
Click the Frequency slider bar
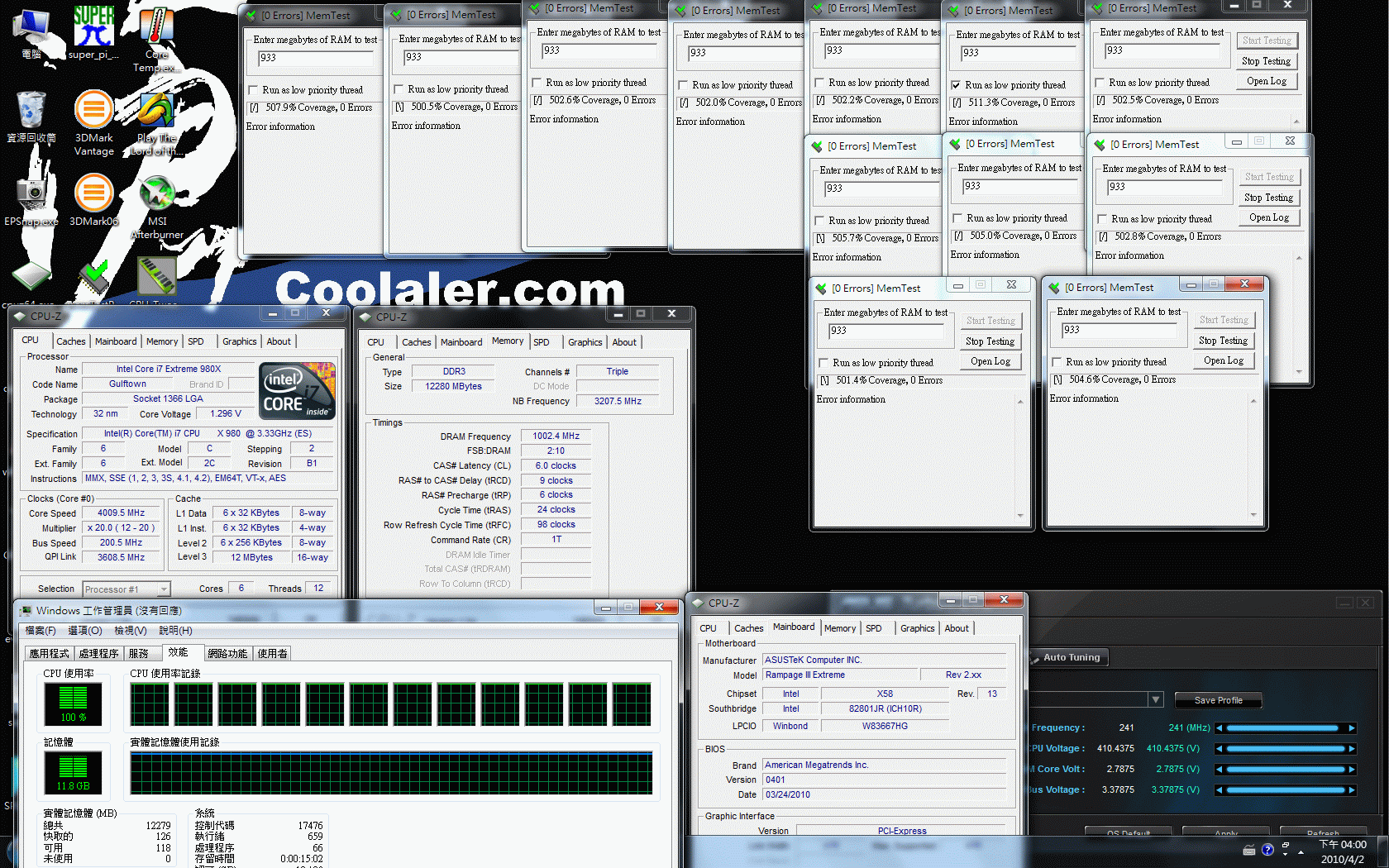1286,728
